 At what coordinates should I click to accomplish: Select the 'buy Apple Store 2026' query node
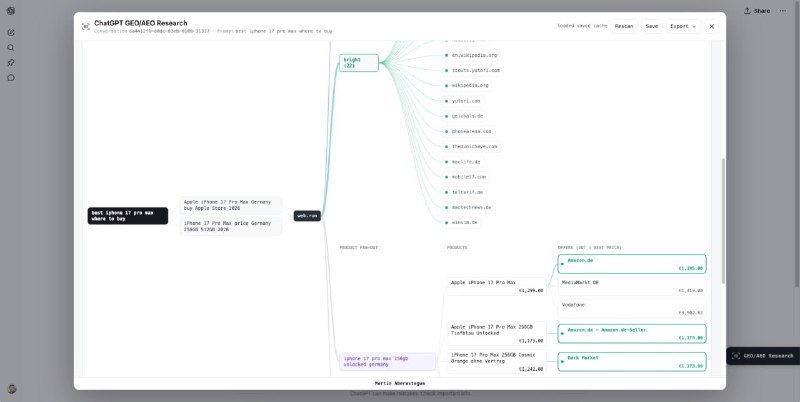[231, 205]
